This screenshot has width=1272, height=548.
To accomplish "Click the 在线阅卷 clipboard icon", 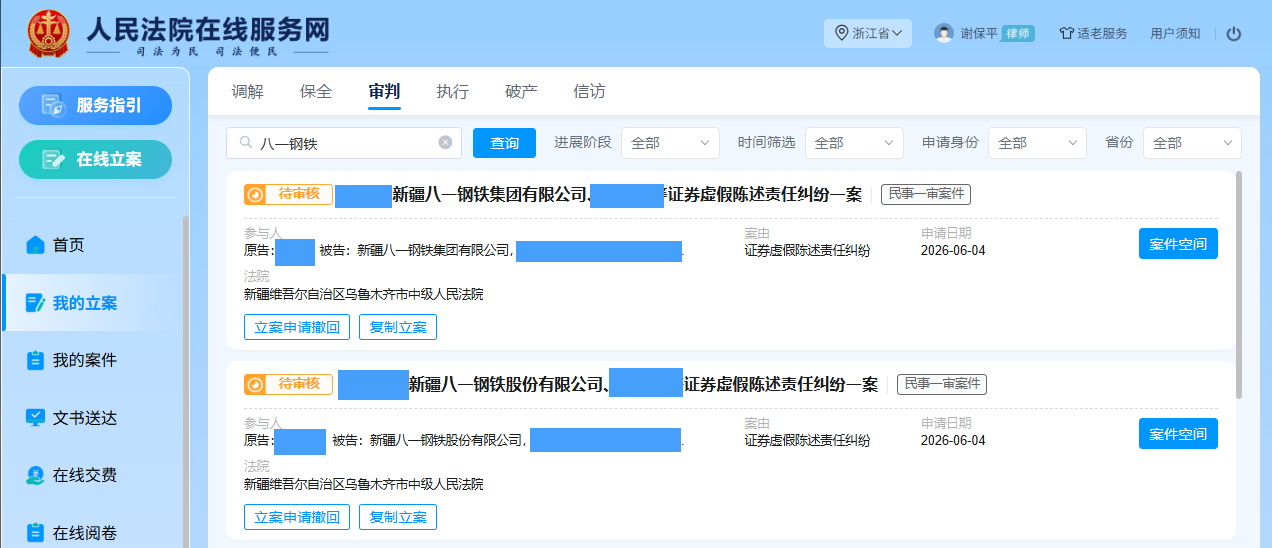I will (36, 533).
